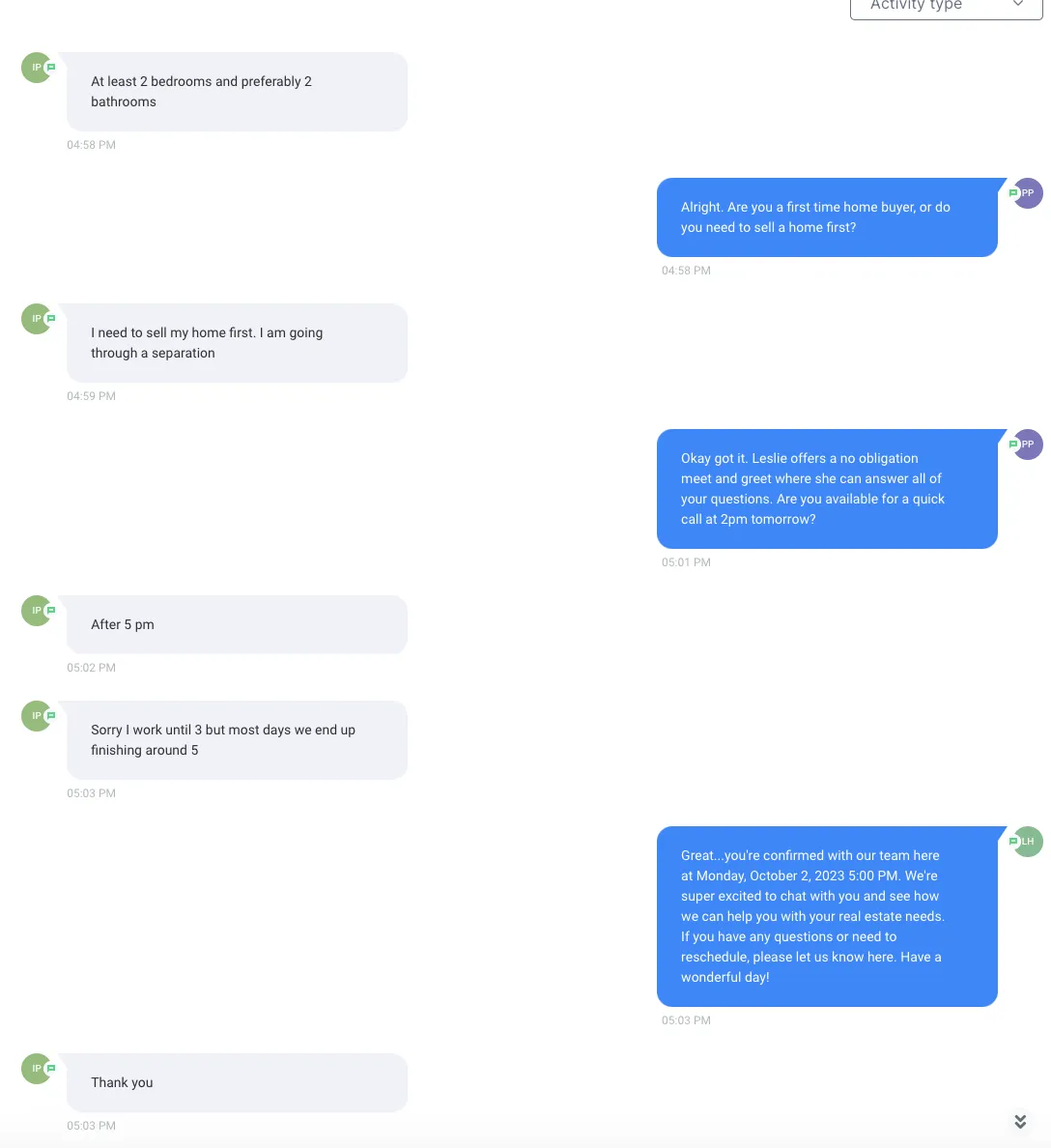The image size is (1051, 1148).
Task: Click the 05:01 PM timestamp
Action: [x=686, y=562]
